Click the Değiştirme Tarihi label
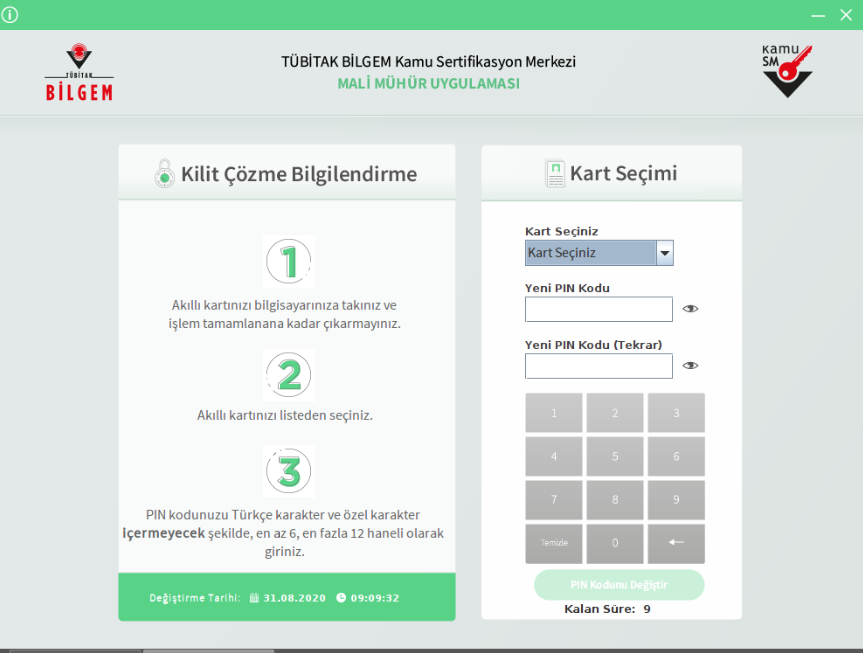The height and width of the screenshot is (653, 863). click(195, 598)
